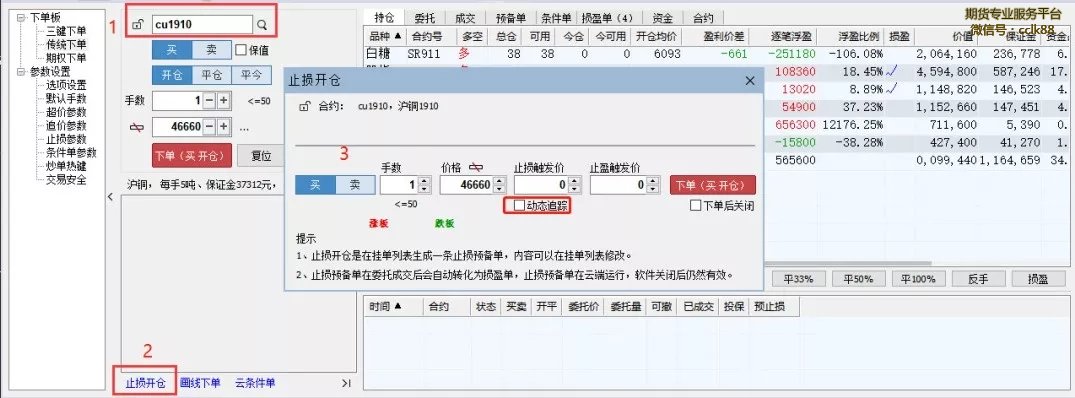Click 复位 button
The width and height of the screenshot is (1075, 398).
pos(261,156)
